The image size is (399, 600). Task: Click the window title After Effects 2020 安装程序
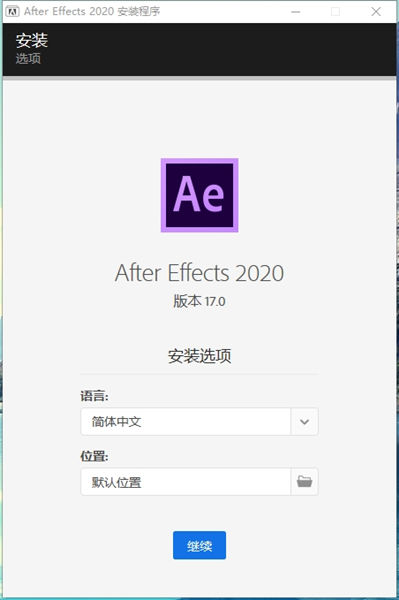click(x=92, y=11)
